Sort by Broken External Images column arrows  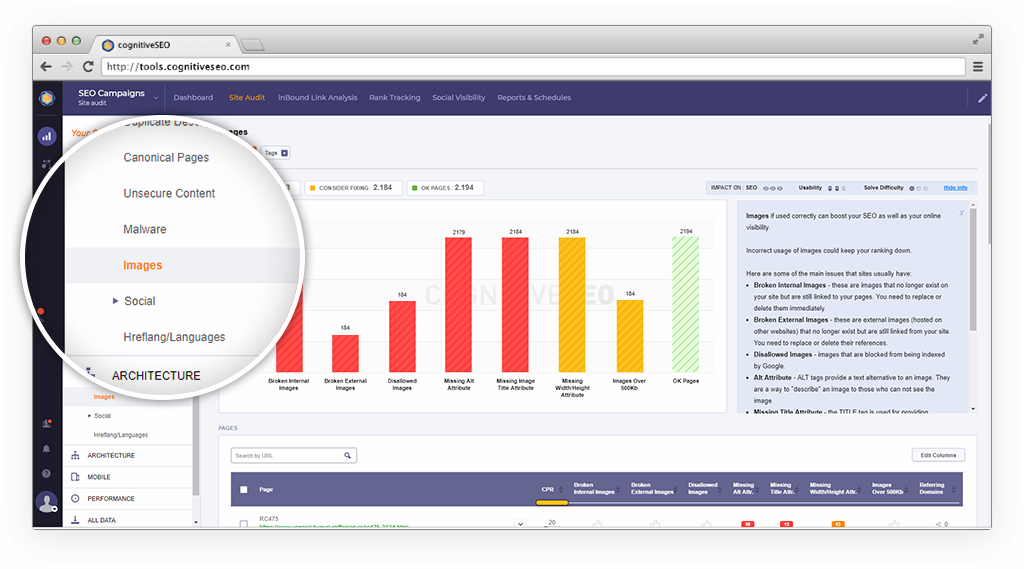tap(677, 489)
